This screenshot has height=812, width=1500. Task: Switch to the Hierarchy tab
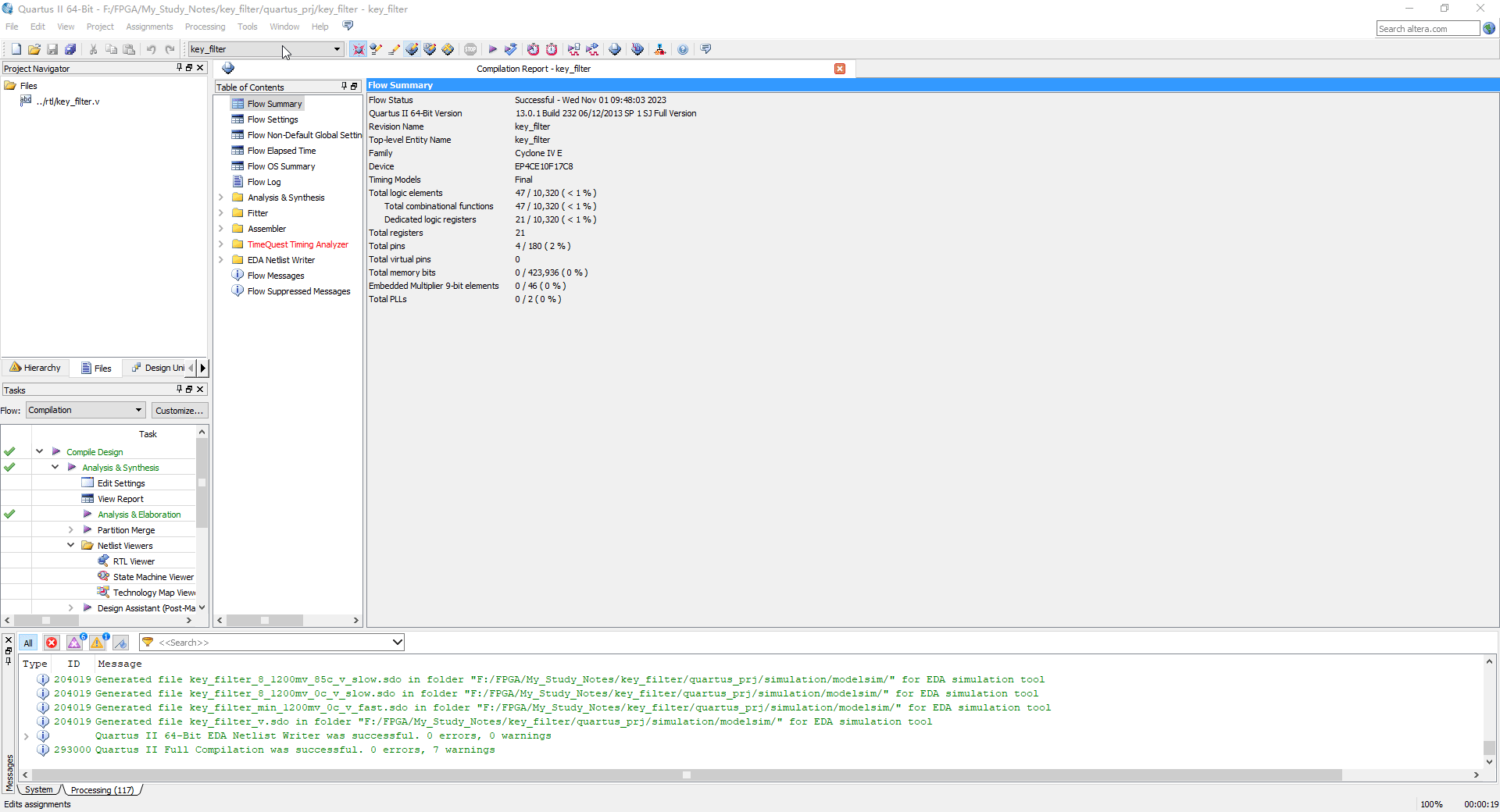tap(35, 368)
